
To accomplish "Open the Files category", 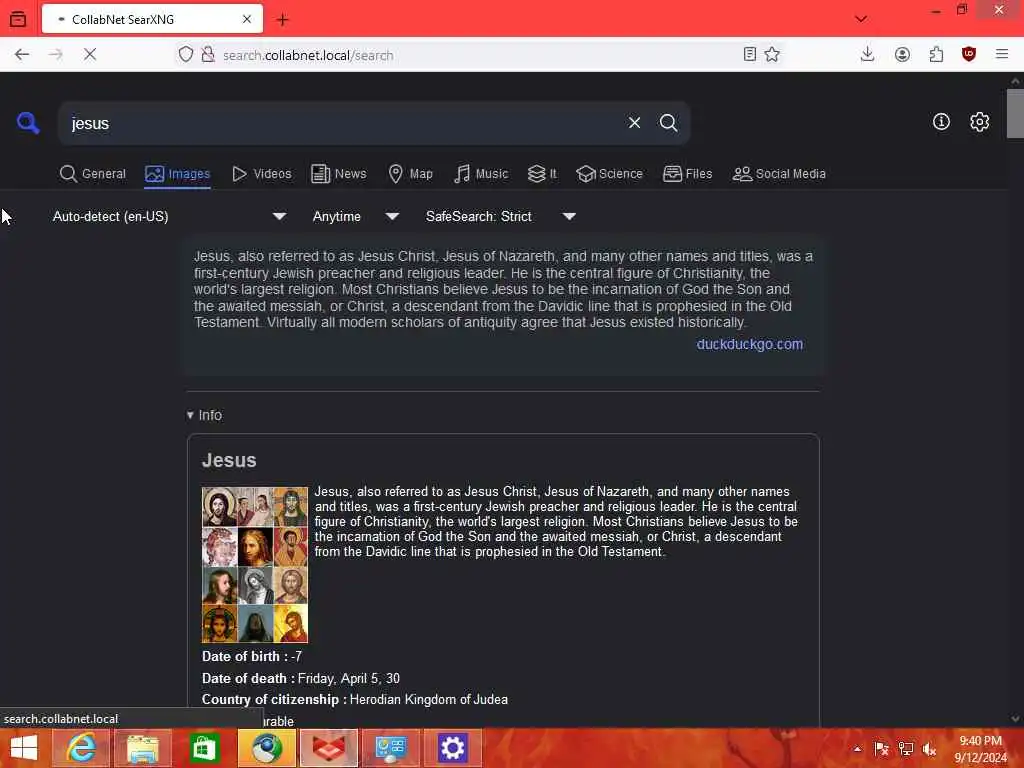I will click(688, 174).
